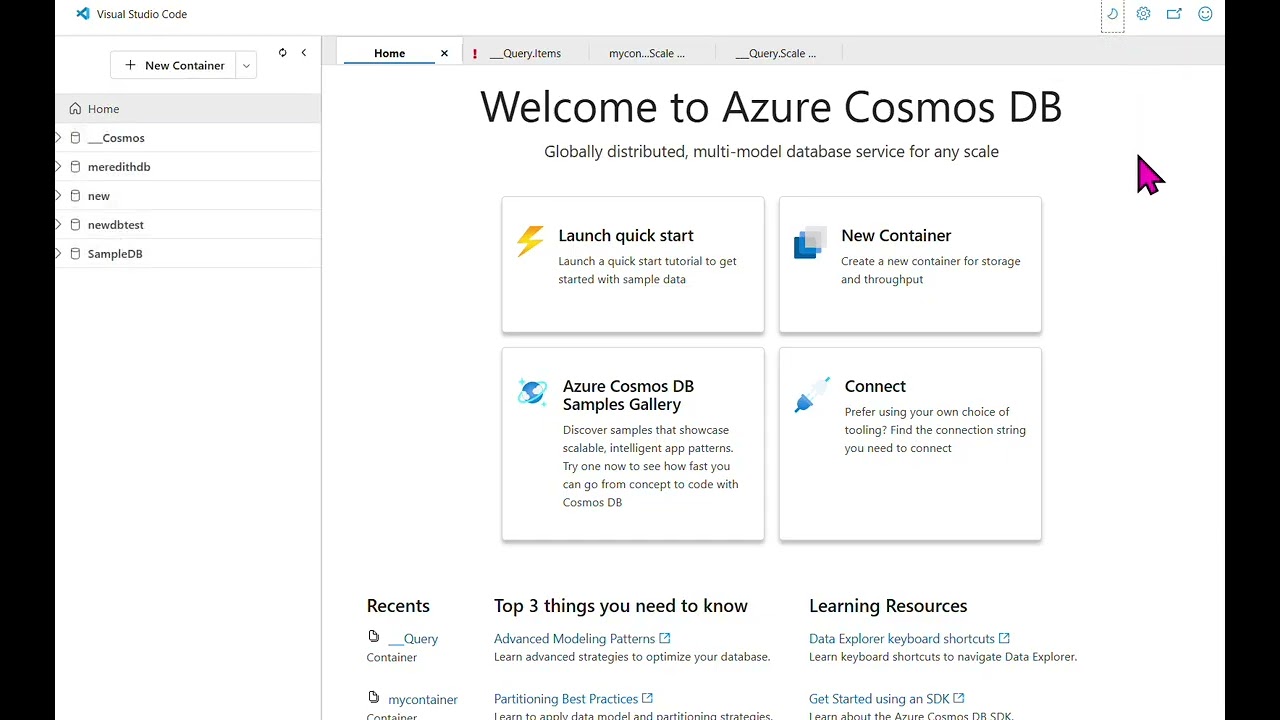Click the Samples Gallery planet icon

pos(532,392)
